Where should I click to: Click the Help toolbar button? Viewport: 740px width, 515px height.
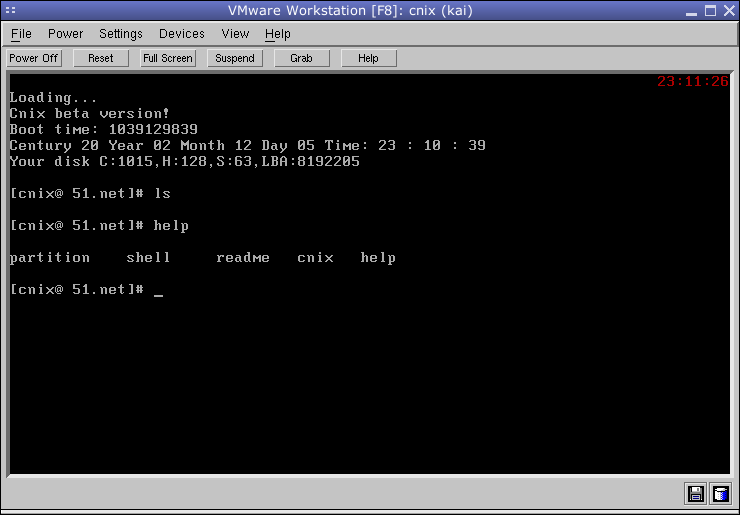pyautogui.click(x=369, y=59)
